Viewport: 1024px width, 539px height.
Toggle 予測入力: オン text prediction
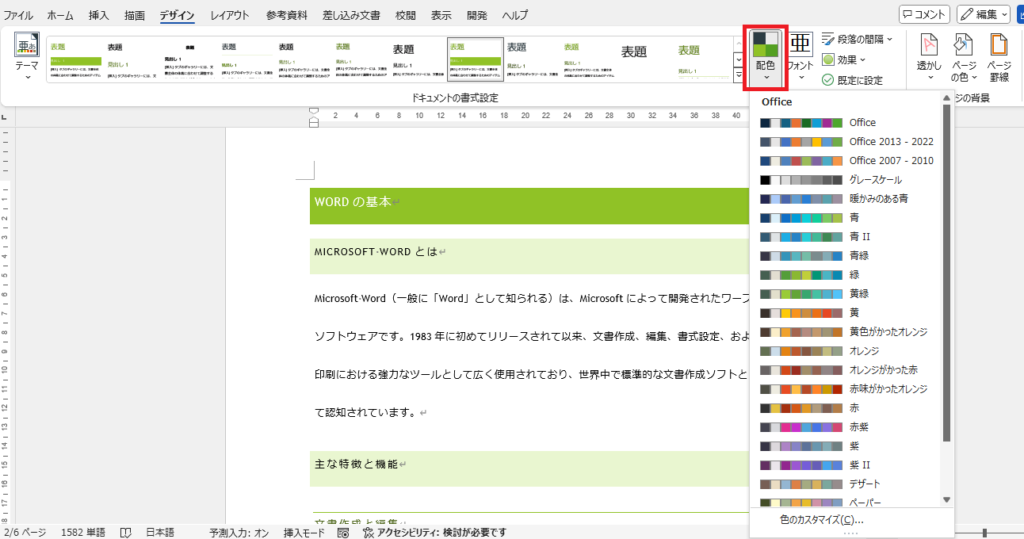[x=239, y=532]
